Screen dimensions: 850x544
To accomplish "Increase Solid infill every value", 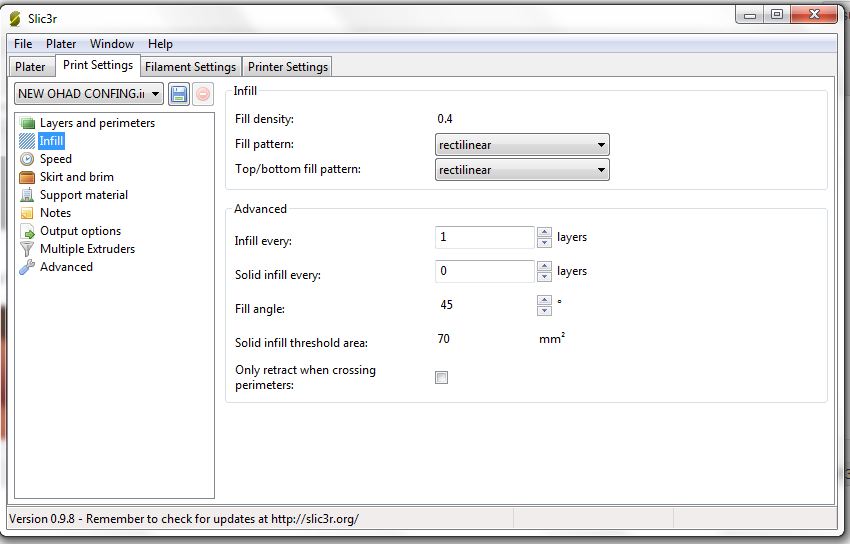I will 544,266.
